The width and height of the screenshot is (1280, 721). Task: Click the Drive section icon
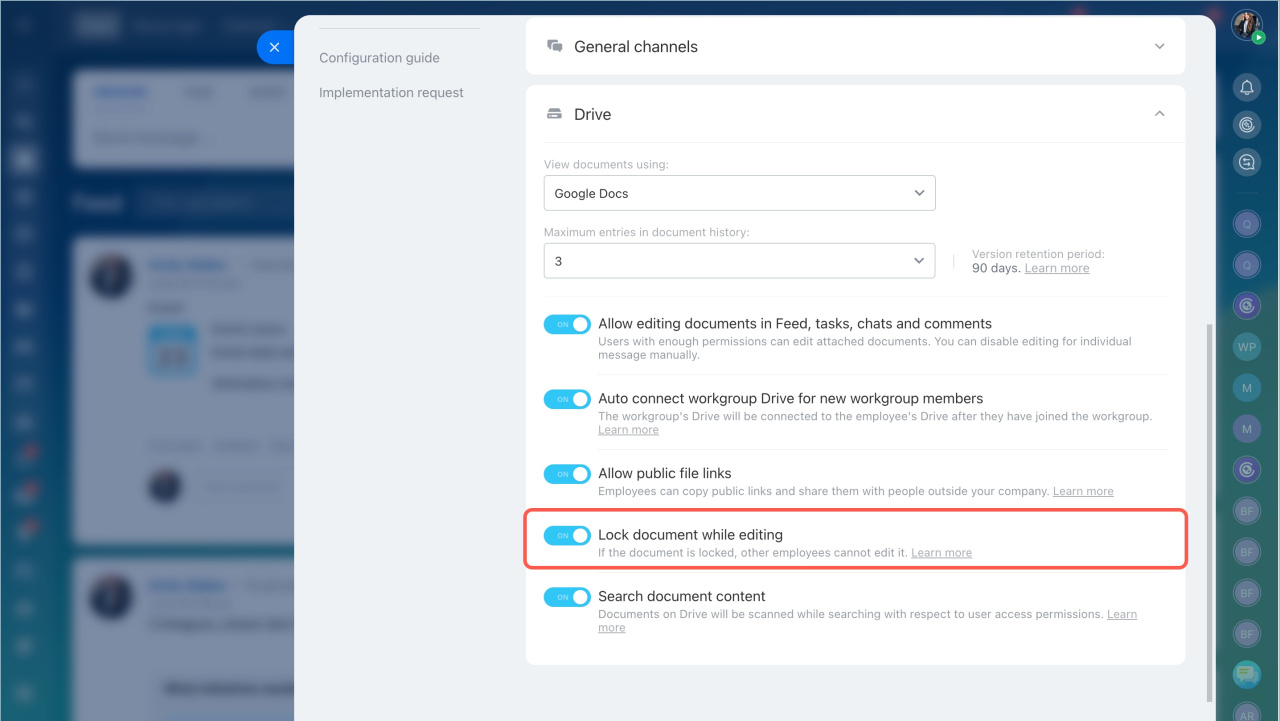[x=555, y=114]
